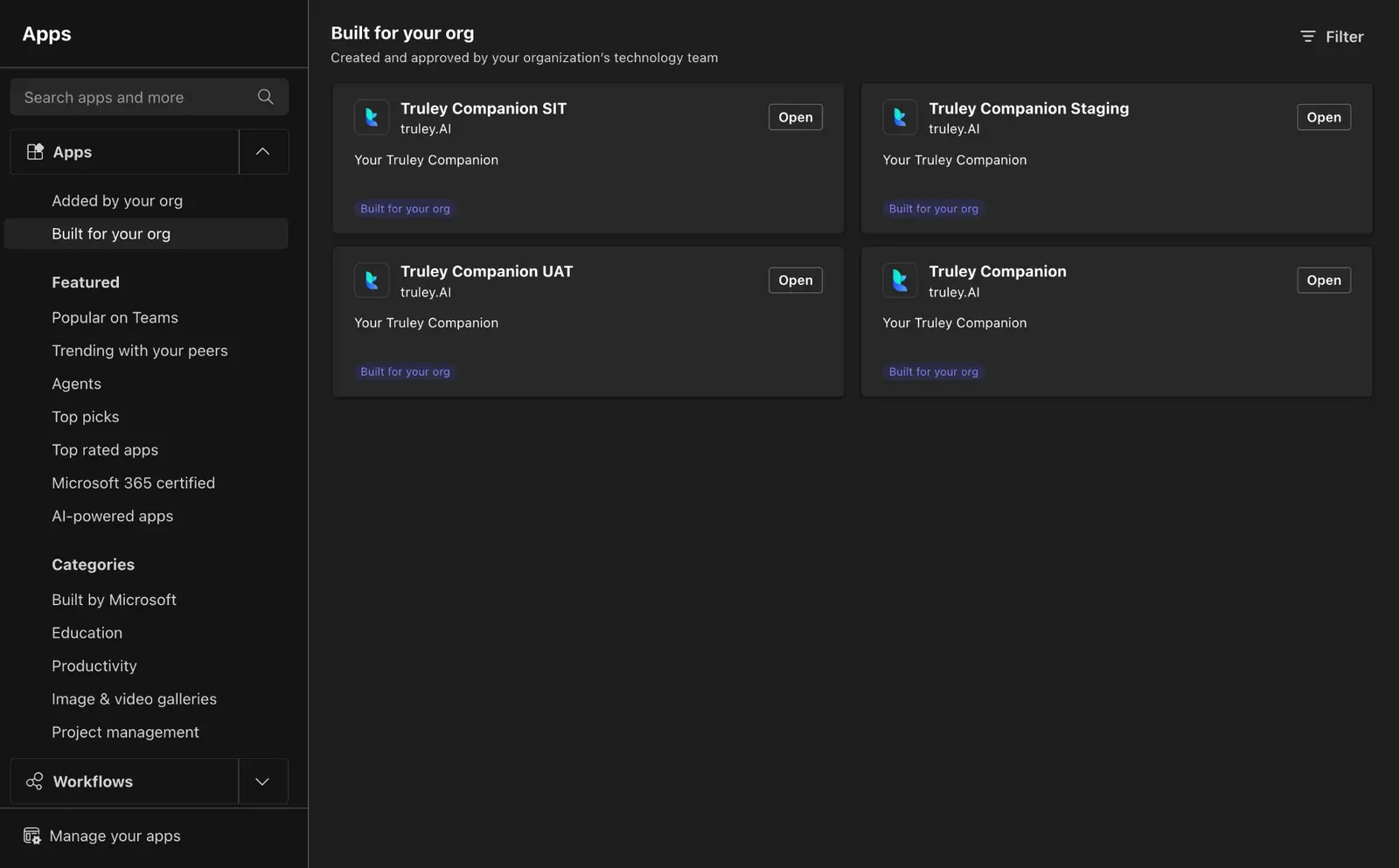This screenshot has width=1399, height=868.
Task: Click the Workflows section icon
Action: tap(35, 781)
